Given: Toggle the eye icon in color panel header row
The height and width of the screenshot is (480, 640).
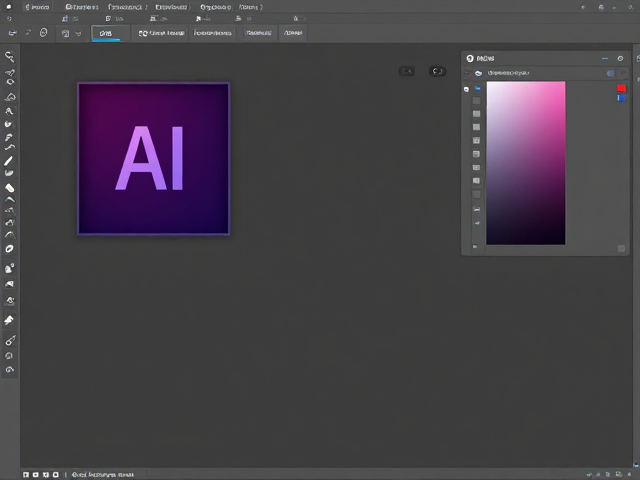Looking at the screenshot, I should 478,73.
